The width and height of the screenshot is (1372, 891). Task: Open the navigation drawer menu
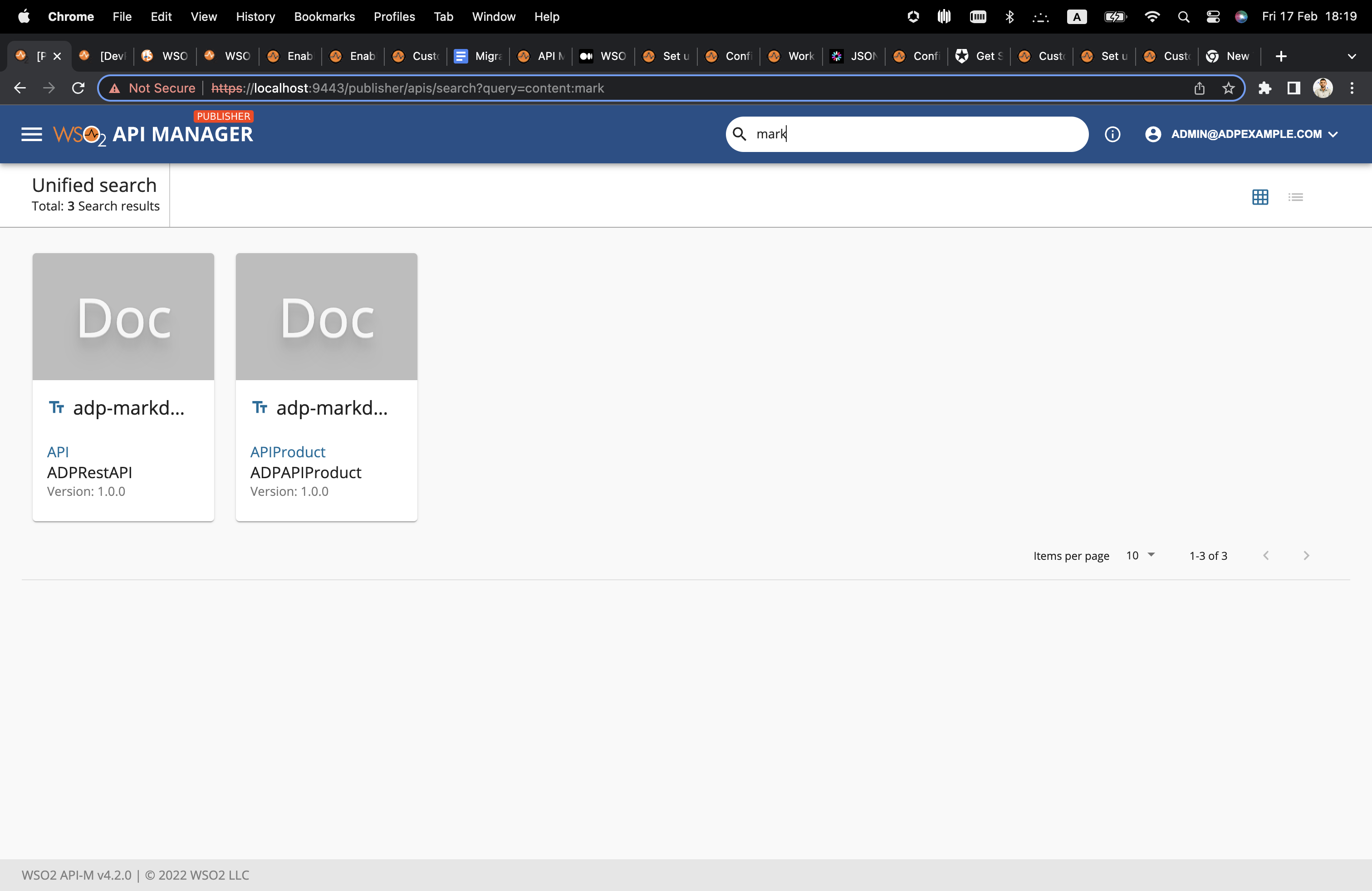click(x=32, y=134)
